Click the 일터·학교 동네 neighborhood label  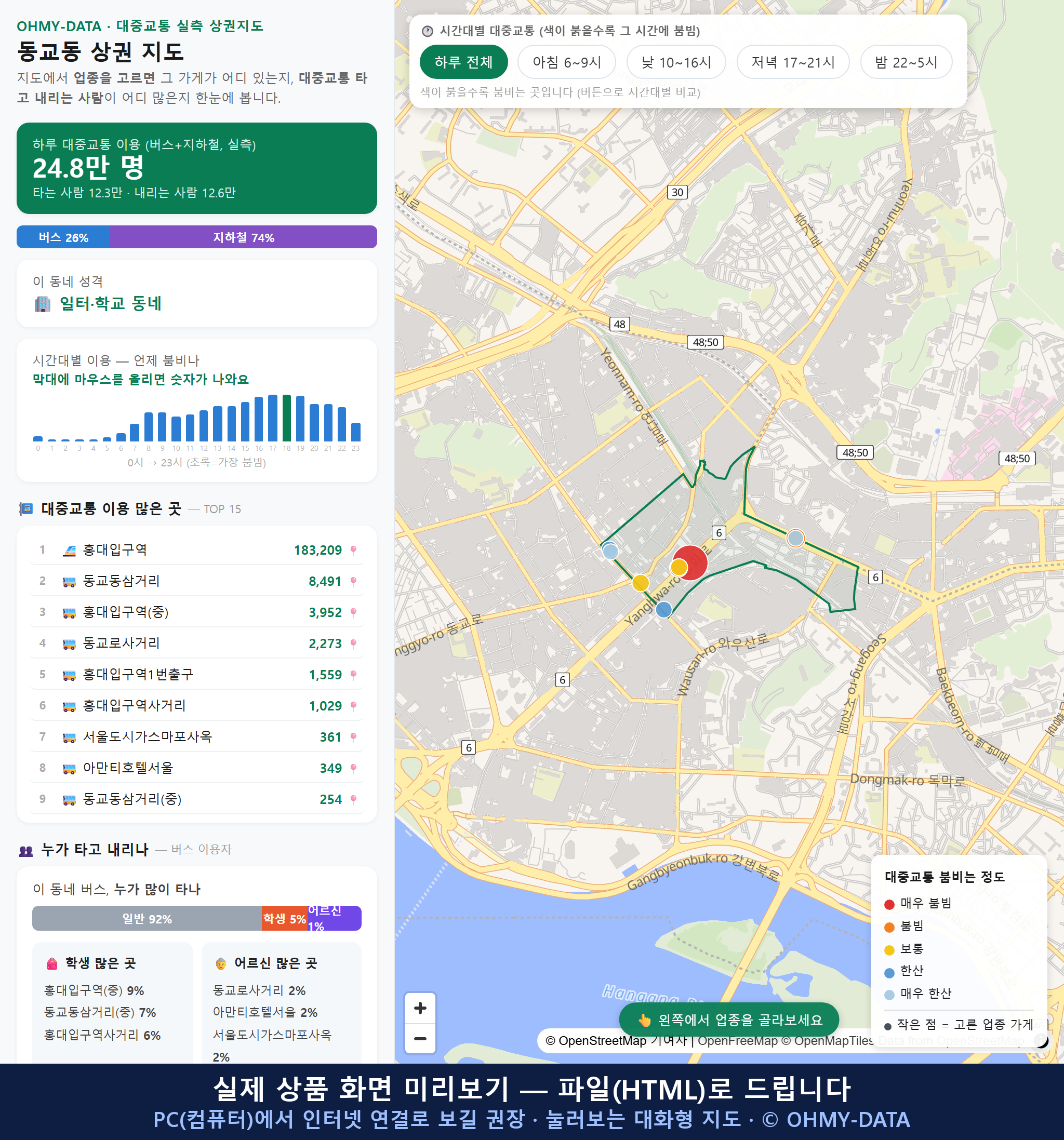(x=111, y=303)
